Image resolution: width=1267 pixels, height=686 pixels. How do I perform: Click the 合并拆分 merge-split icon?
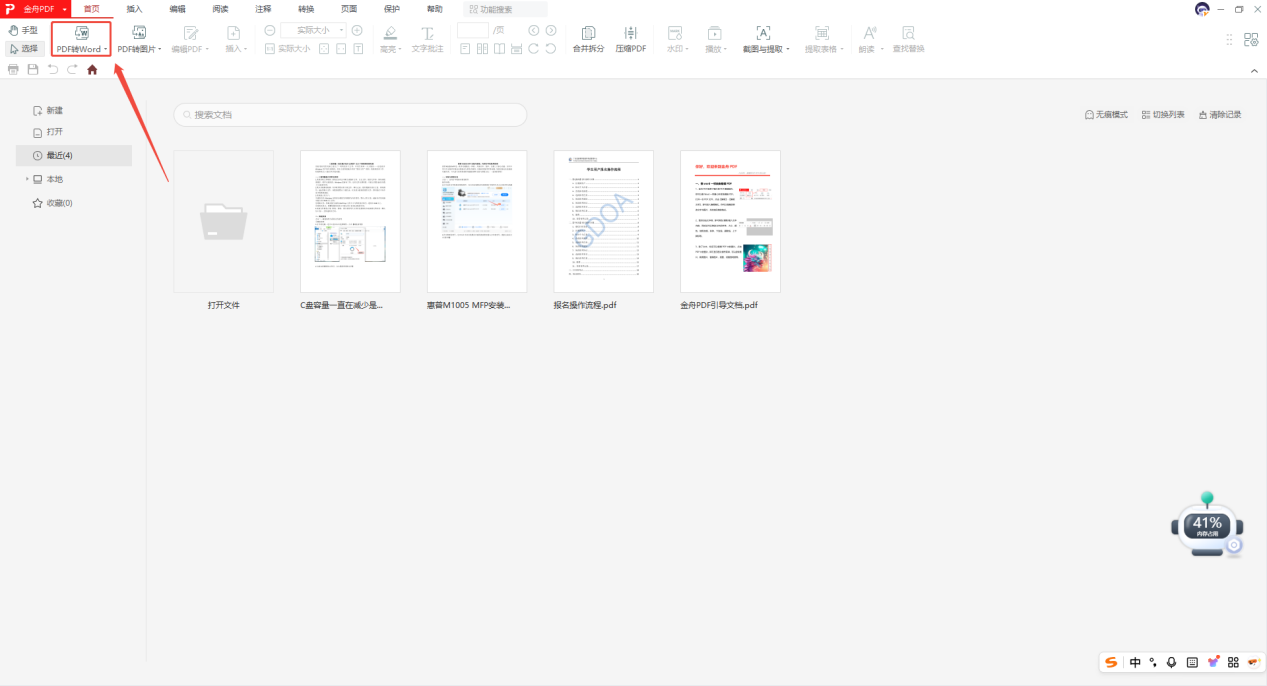(588, 34)
